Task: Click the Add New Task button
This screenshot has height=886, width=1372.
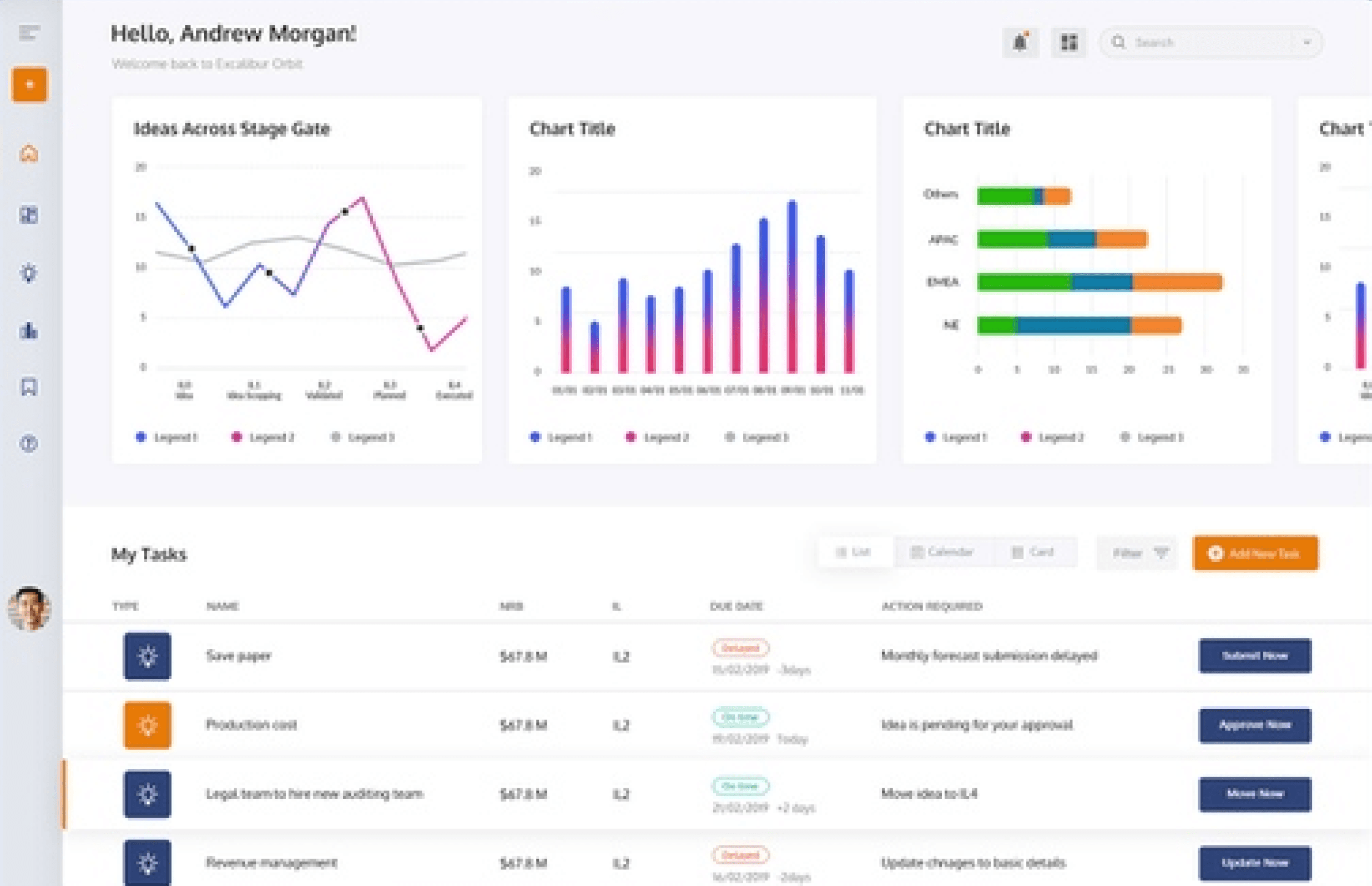Action: pyautogui.click(x=1255, y=553)
